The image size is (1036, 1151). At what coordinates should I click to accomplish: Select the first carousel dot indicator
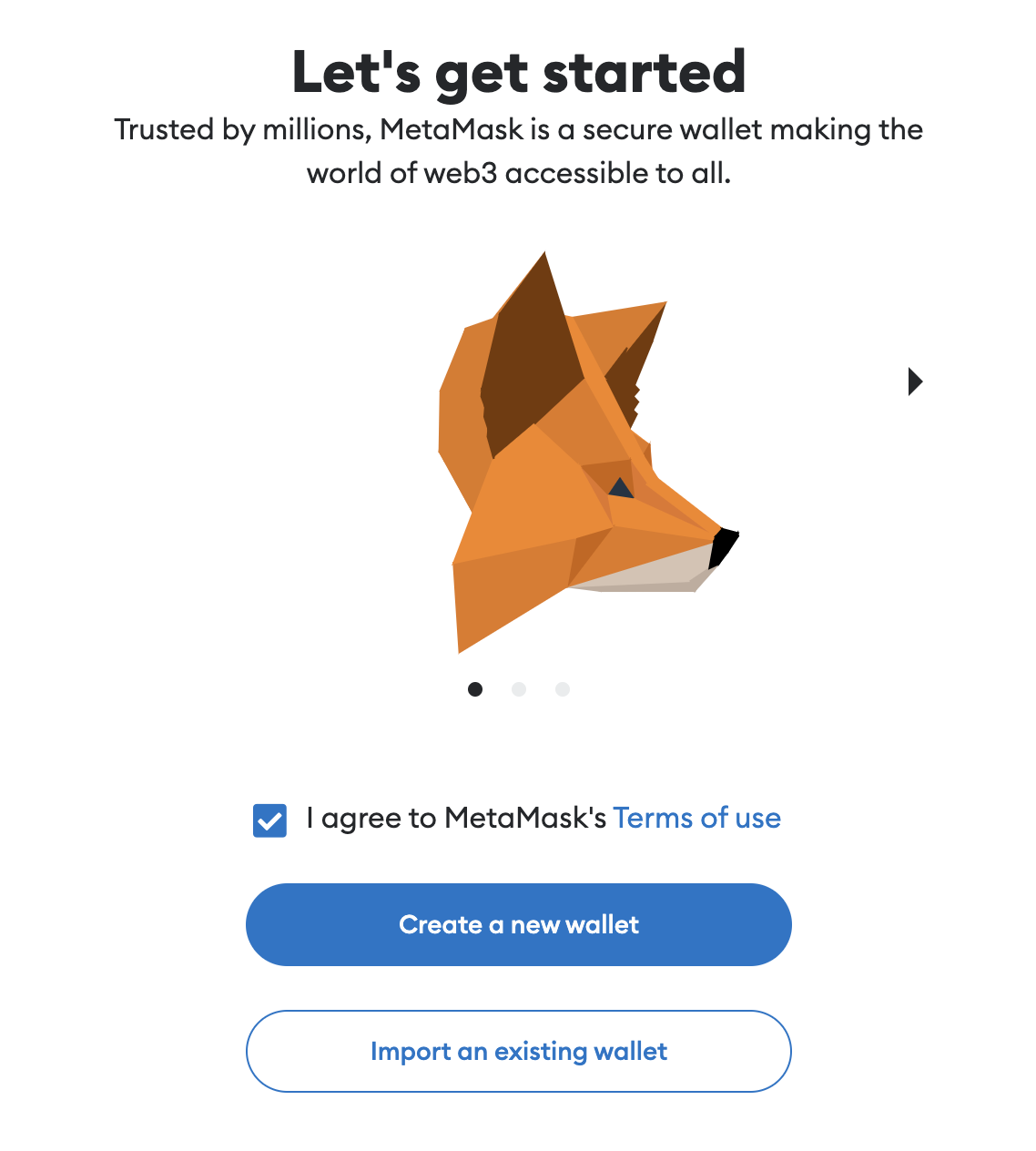475,689
